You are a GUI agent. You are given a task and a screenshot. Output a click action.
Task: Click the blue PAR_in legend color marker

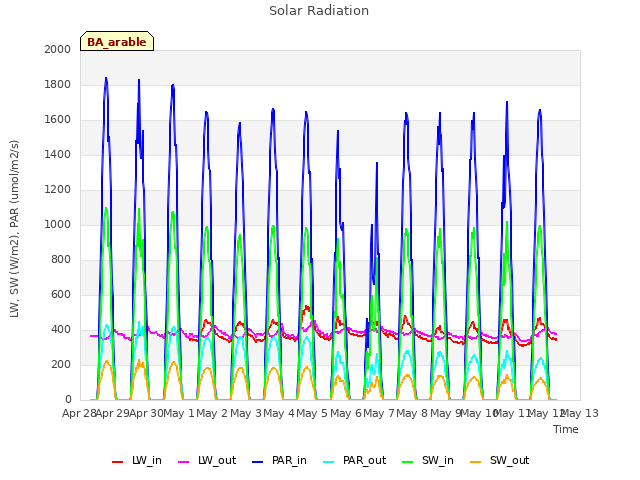pyautogui.click(x=258, y=462)
